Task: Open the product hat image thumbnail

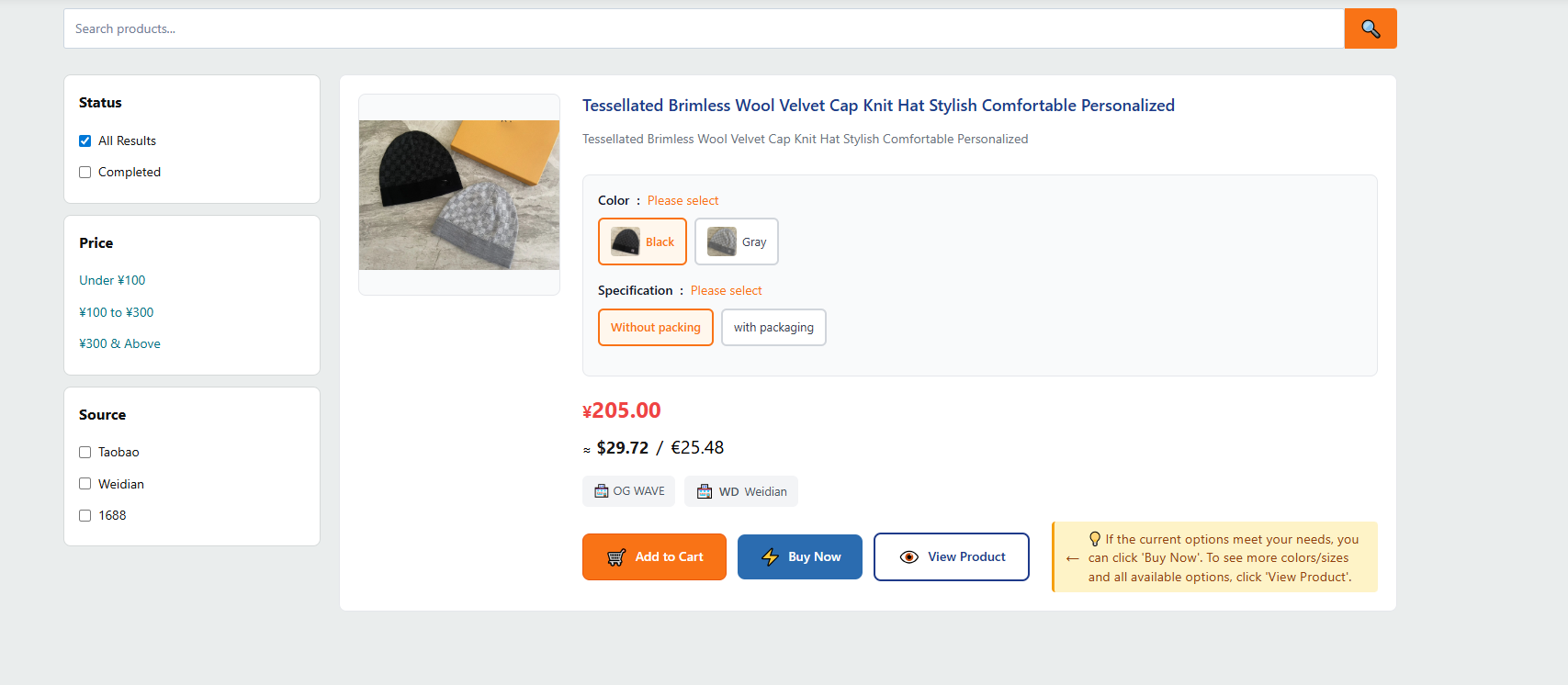Action: [x=459, y=195]
